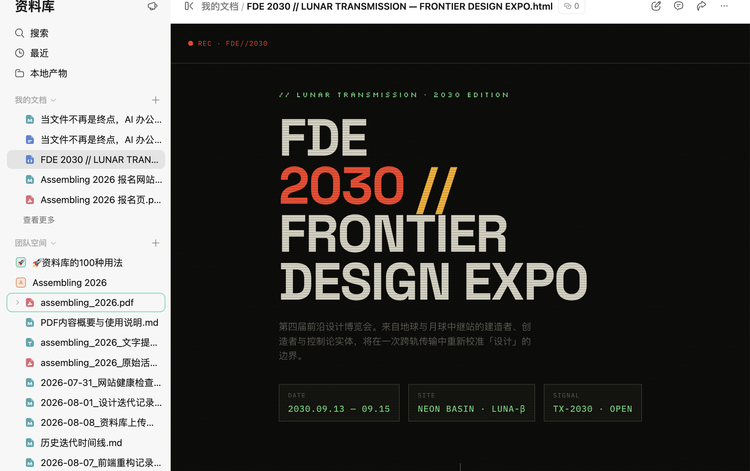Click the link count badge showing 0
Screen dimensions: 750x471
point(572,6)
